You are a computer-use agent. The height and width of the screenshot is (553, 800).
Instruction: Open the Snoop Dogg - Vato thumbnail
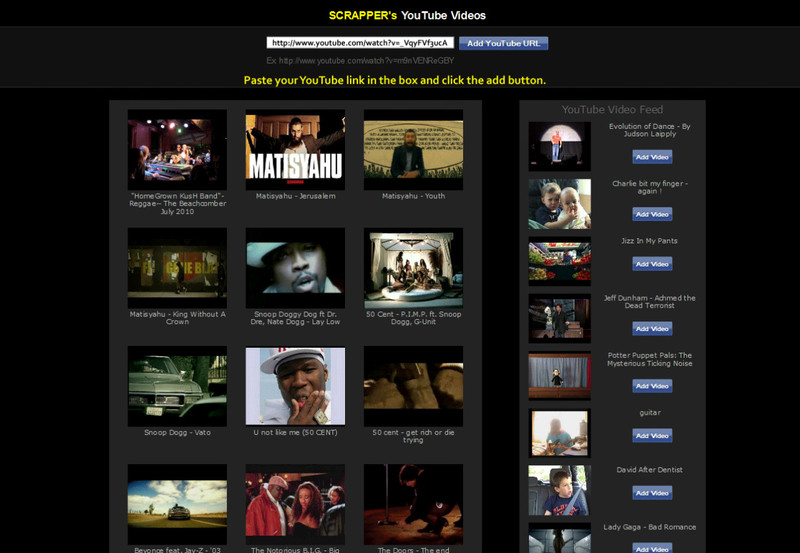click(x=177, y=386)
